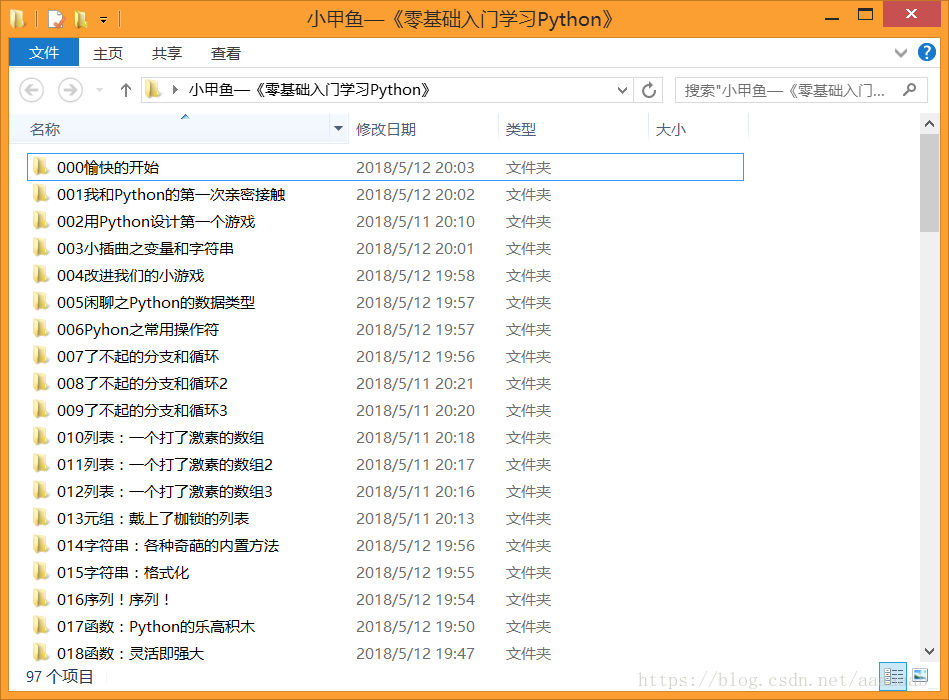Screen dimensions: 949x700
Task: Click in the folder search box
Action: pos(801,91)
